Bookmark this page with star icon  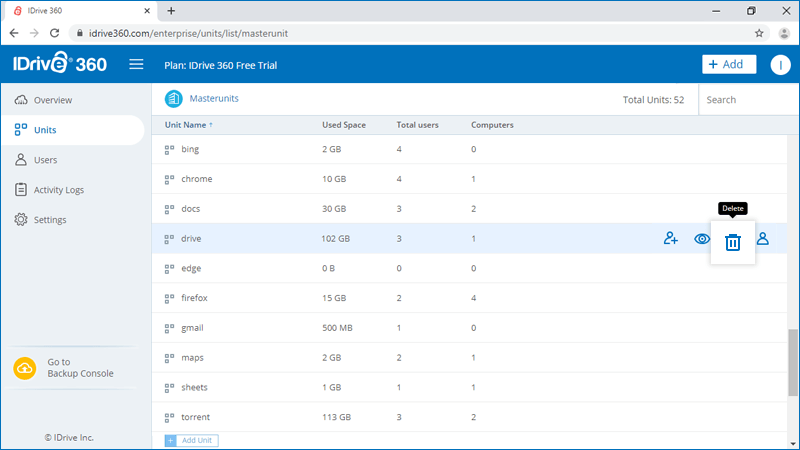pos(759,33)
